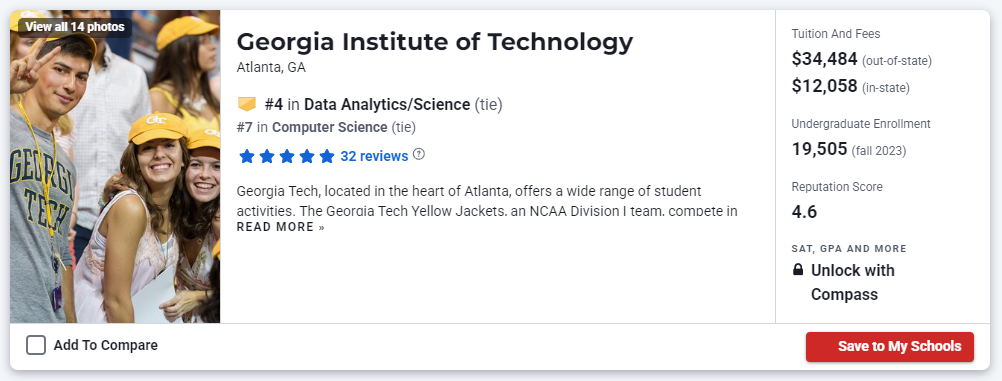Expand description with READ MORE

281,227
